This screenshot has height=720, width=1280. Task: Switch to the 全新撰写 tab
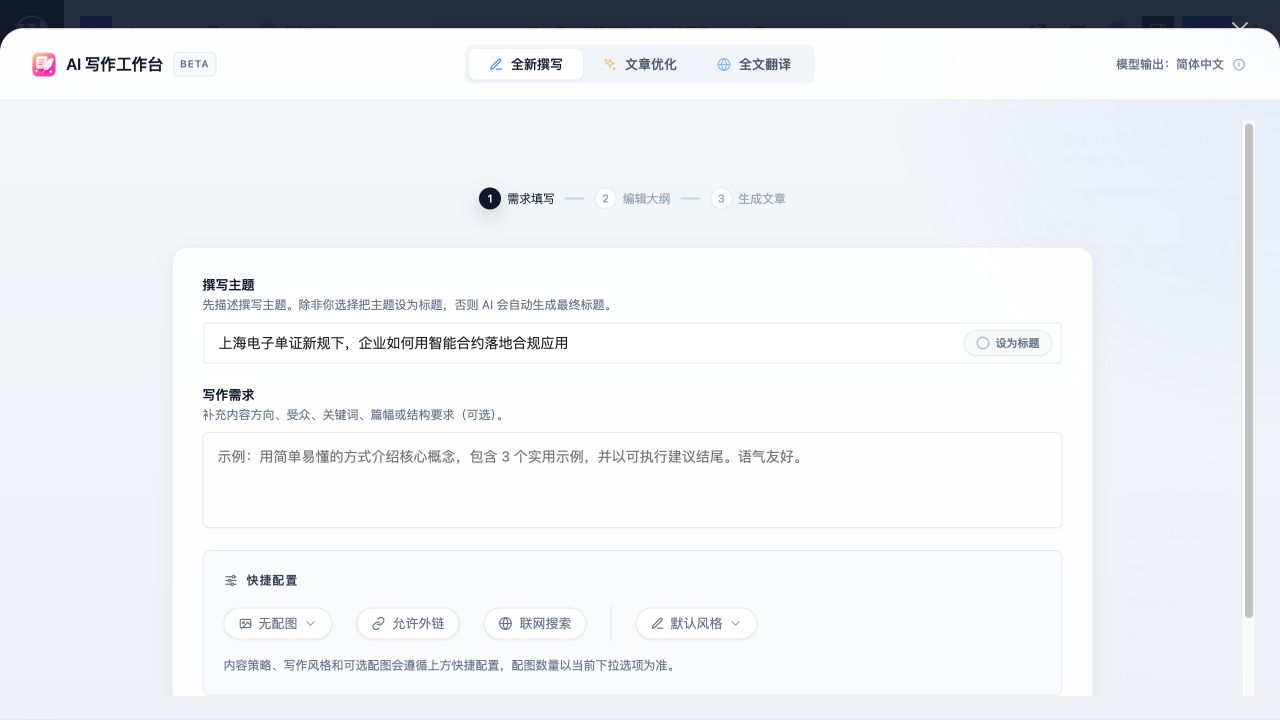526,64
